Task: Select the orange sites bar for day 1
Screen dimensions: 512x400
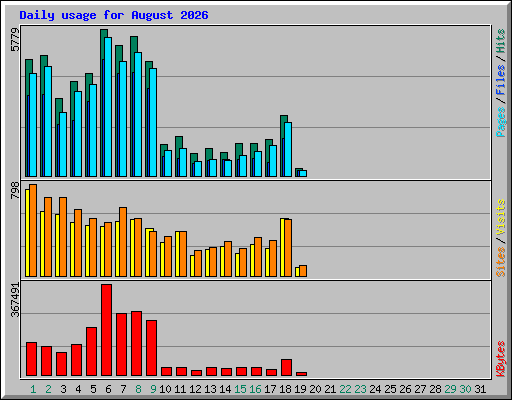Action: tap(33, 230)
